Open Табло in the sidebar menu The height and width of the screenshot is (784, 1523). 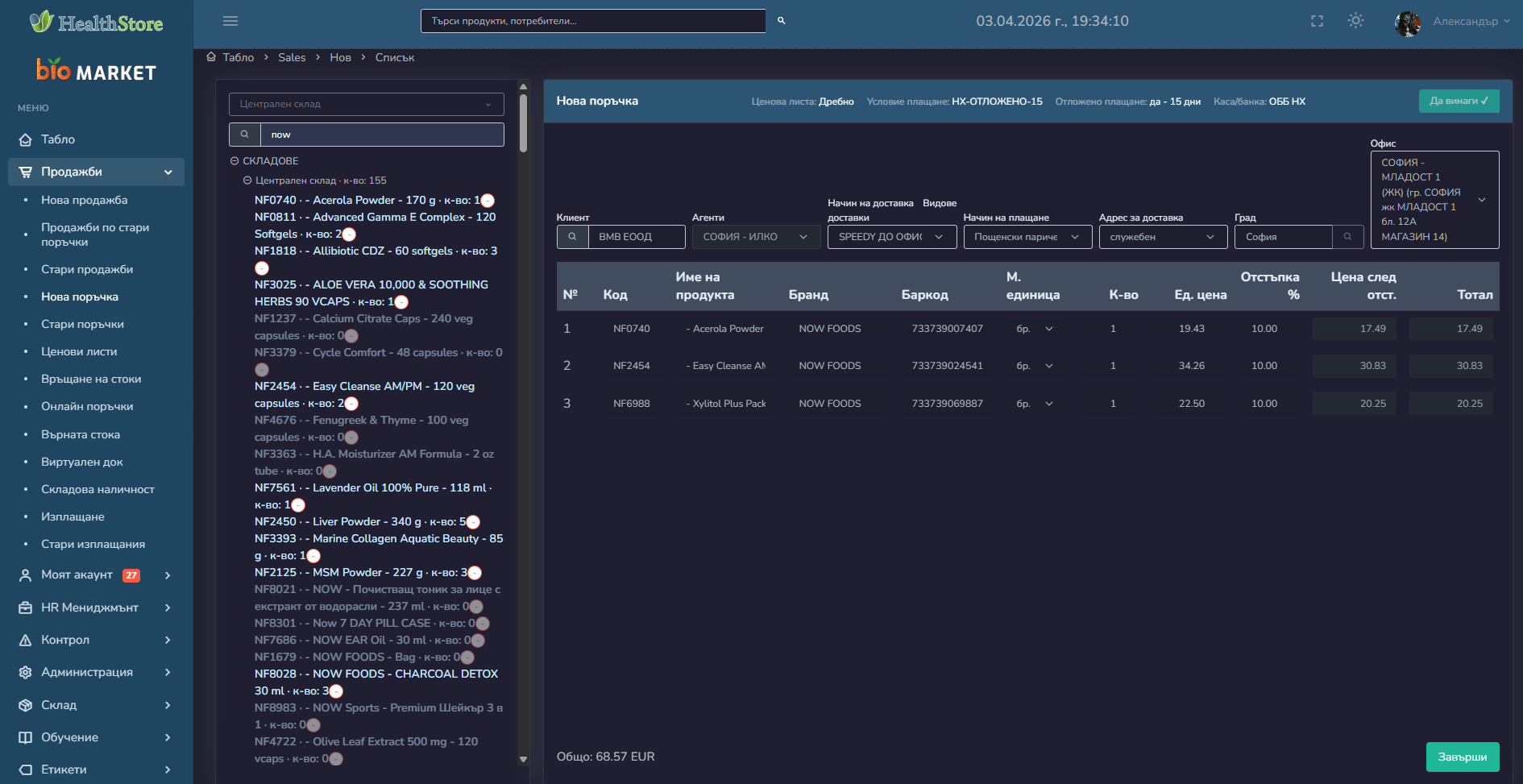(58, 139)
